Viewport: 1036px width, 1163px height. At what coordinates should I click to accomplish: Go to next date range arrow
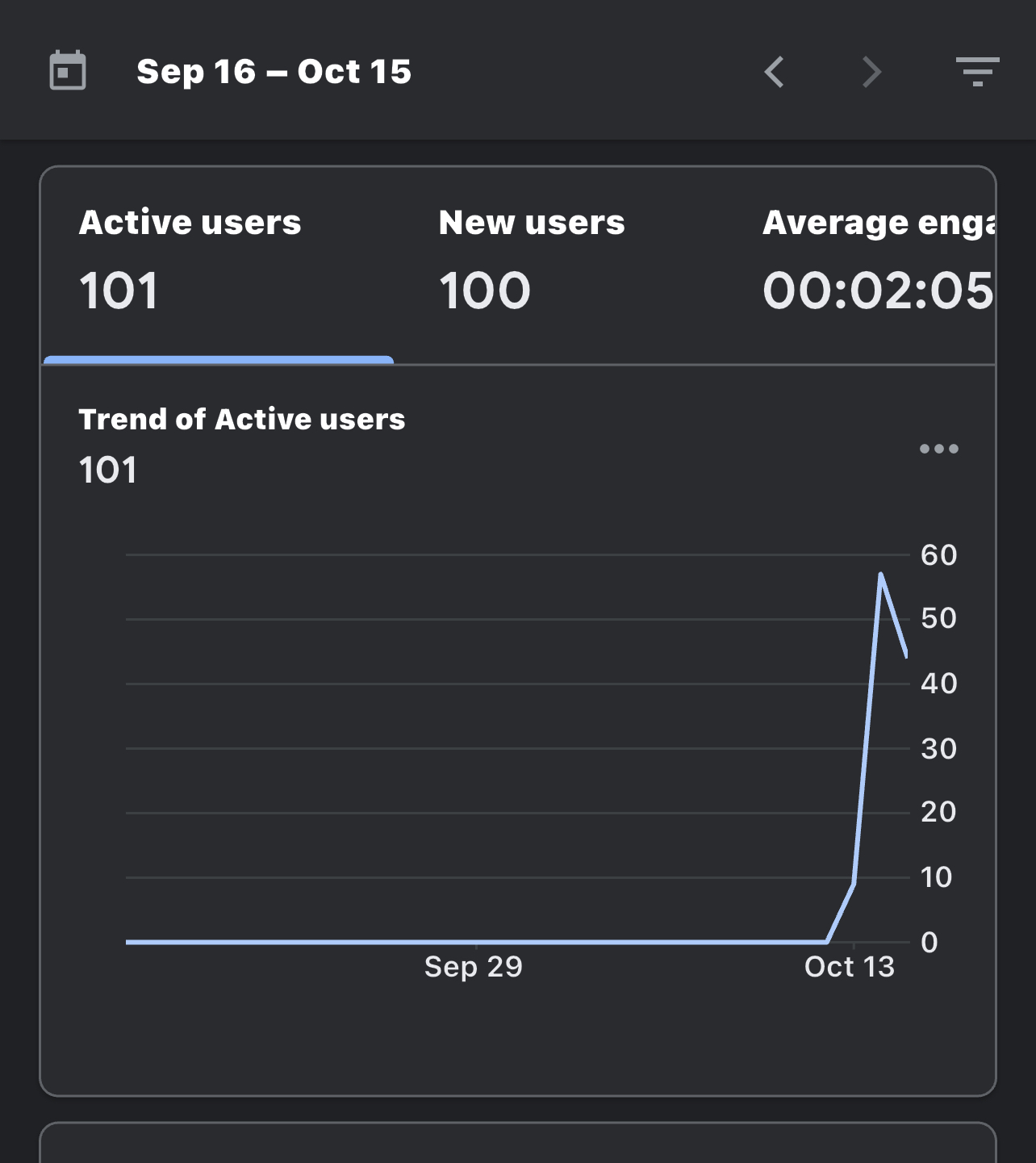point(871,72)
